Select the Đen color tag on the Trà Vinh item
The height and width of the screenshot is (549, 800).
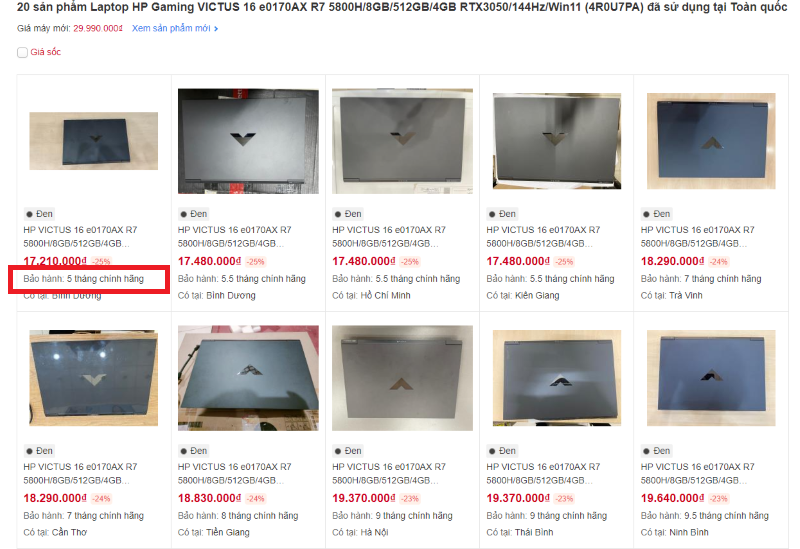point(657,214)
